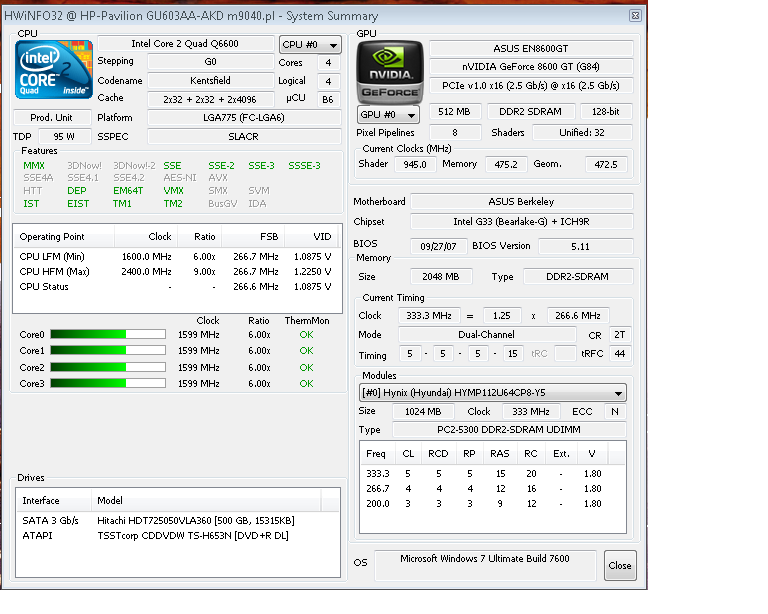Click the Prod. Unit button

[51, 118]
